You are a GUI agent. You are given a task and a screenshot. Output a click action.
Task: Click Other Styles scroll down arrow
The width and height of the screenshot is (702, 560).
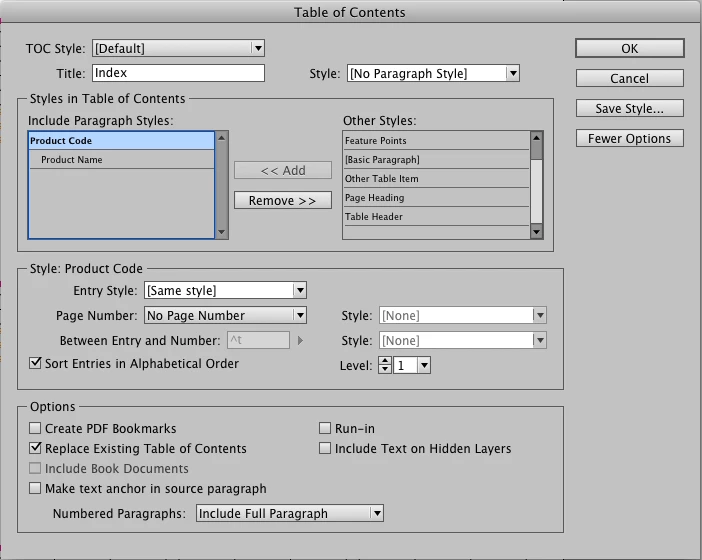[536, 232]
